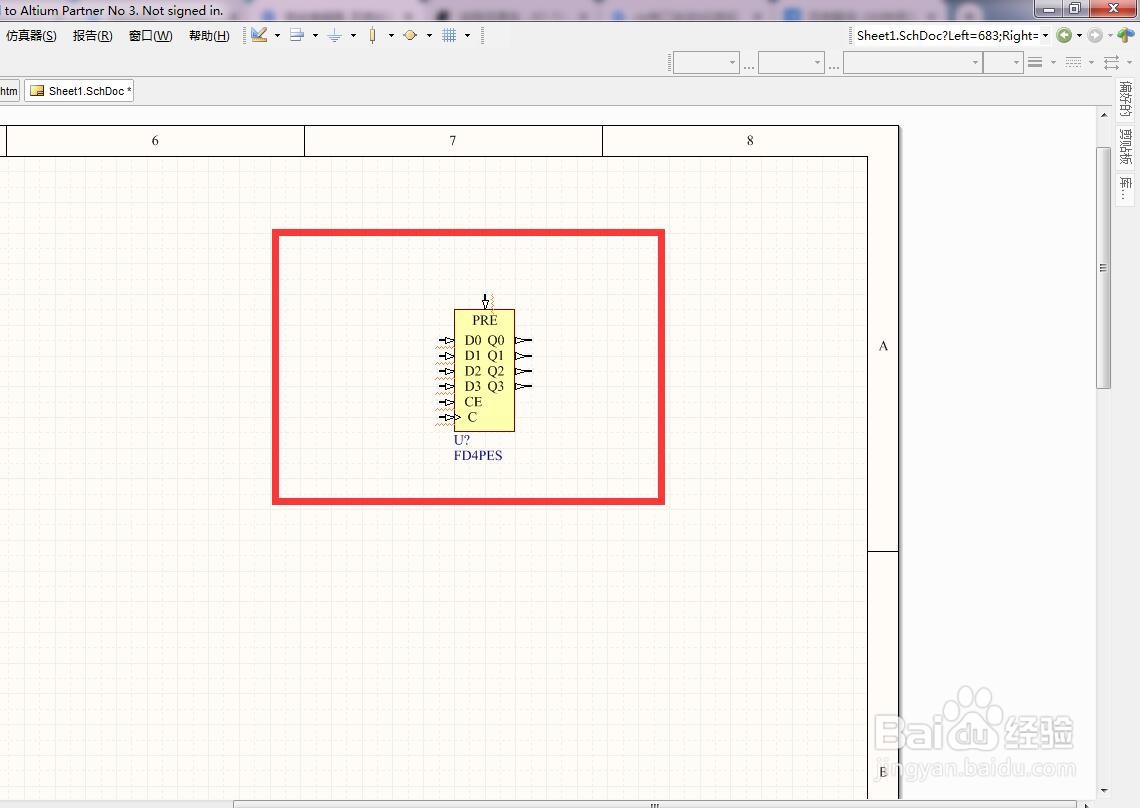Click the PRE pin label

pos(485,320)
